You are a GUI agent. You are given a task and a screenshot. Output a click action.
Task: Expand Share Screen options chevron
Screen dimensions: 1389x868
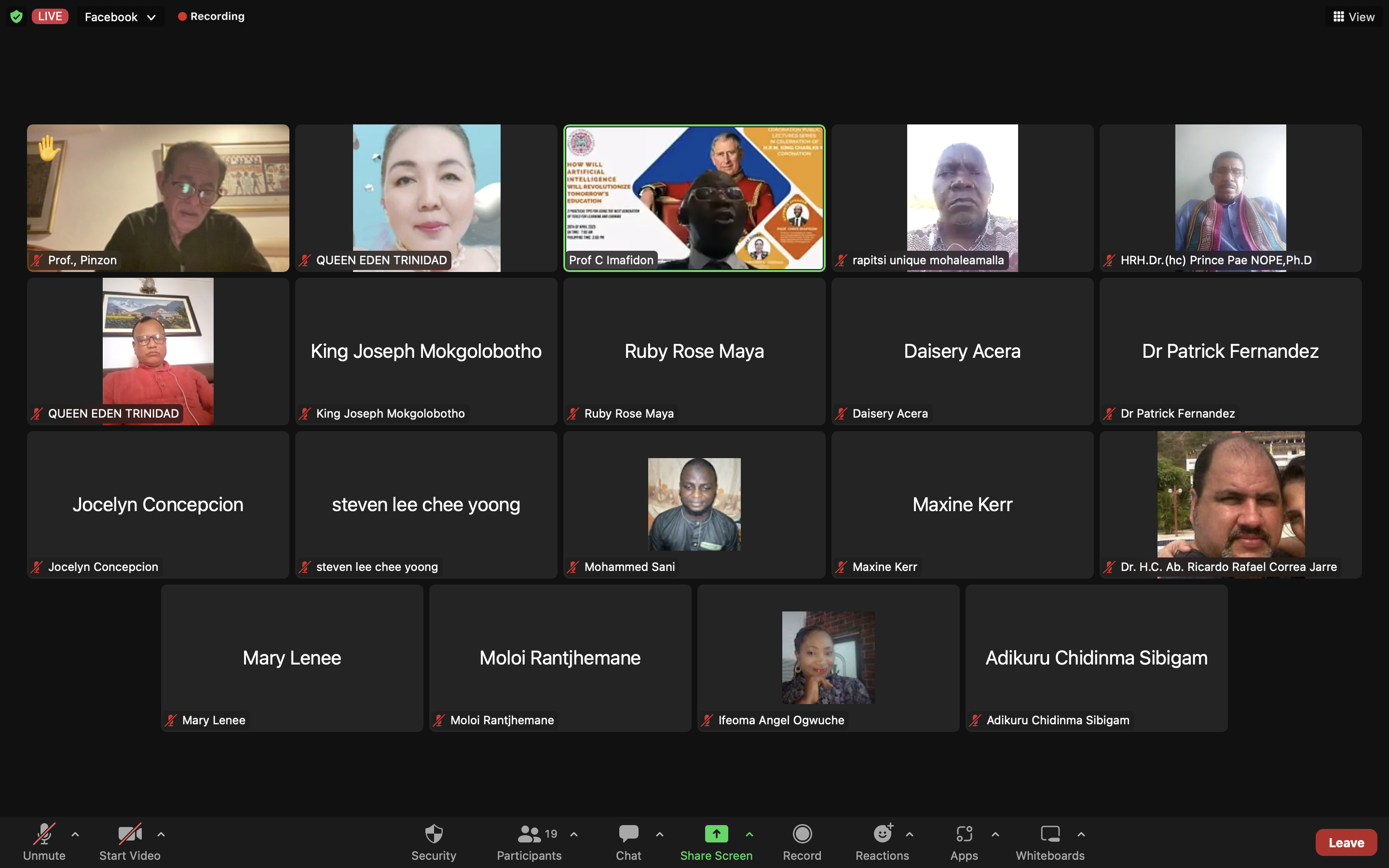(749, 834)
